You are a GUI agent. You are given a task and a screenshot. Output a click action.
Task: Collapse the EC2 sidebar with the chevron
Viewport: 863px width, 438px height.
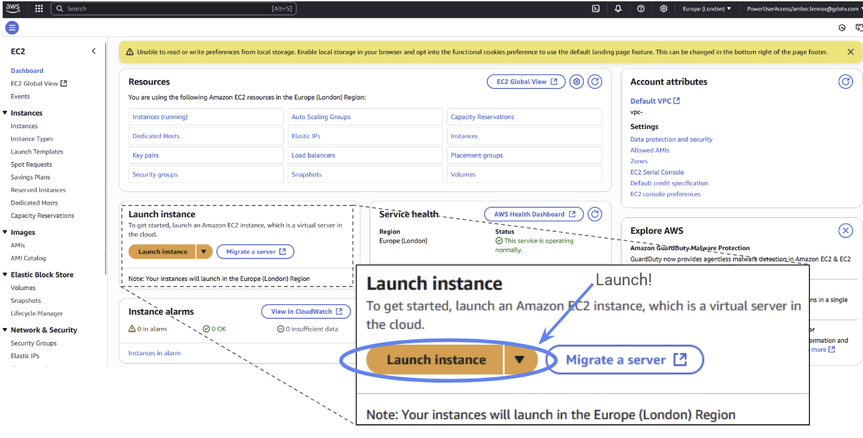pyautogui.click(x=94, y=51)
